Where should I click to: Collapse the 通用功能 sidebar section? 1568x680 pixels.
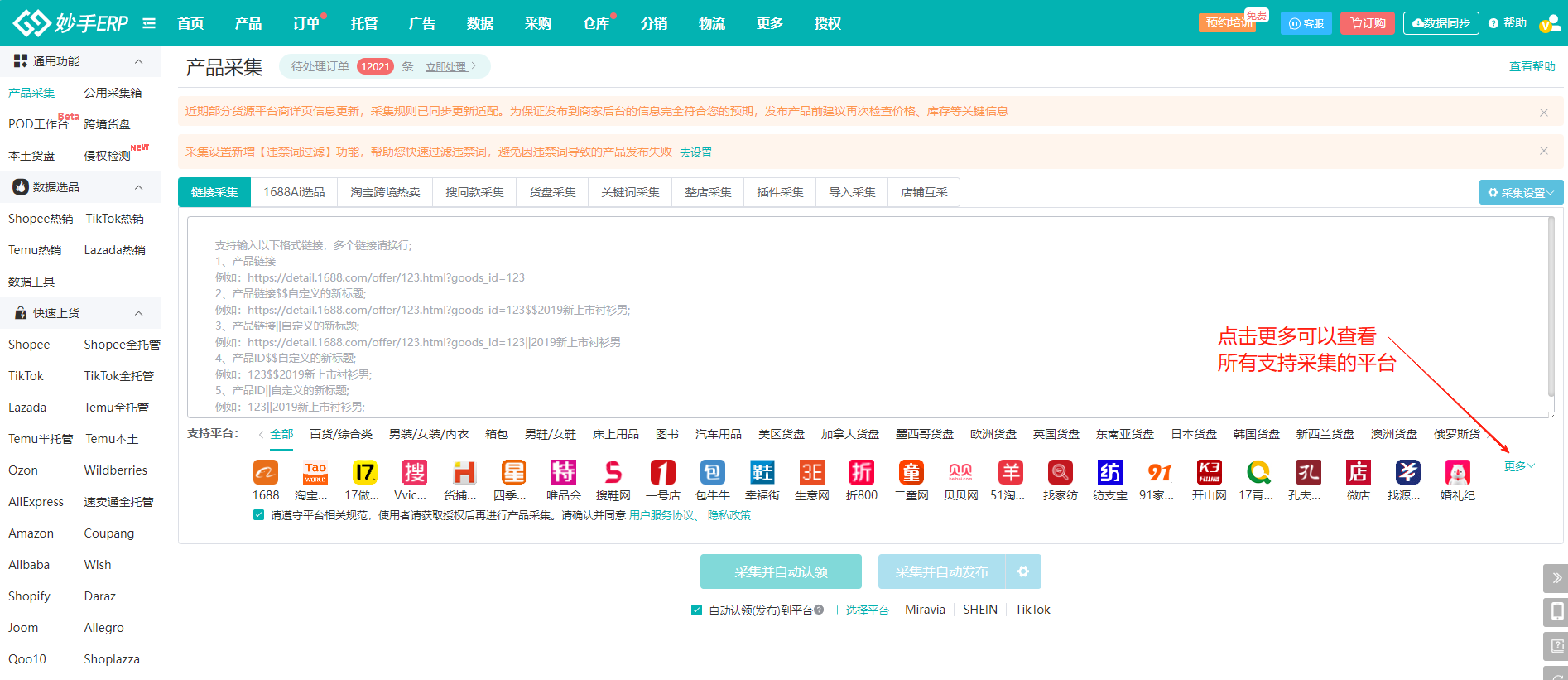138,61
